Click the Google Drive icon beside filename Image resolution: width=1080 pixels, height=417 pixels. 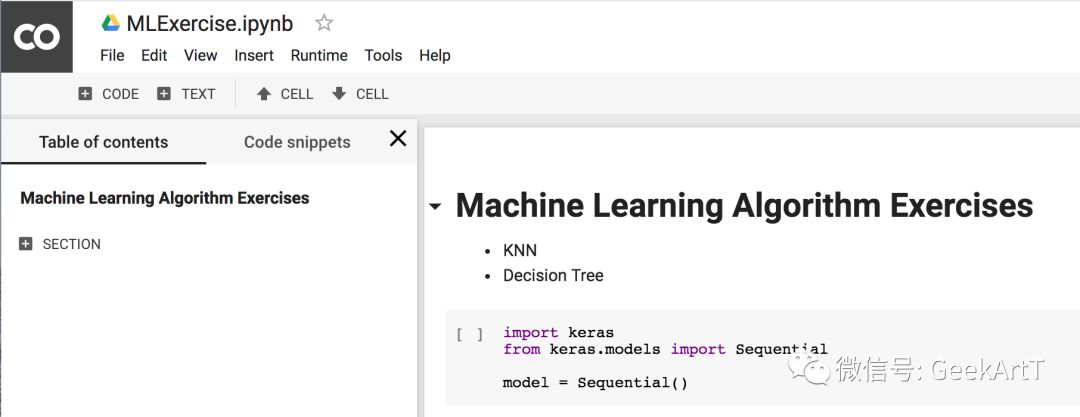pyautogui.click(x=111, y=23)
